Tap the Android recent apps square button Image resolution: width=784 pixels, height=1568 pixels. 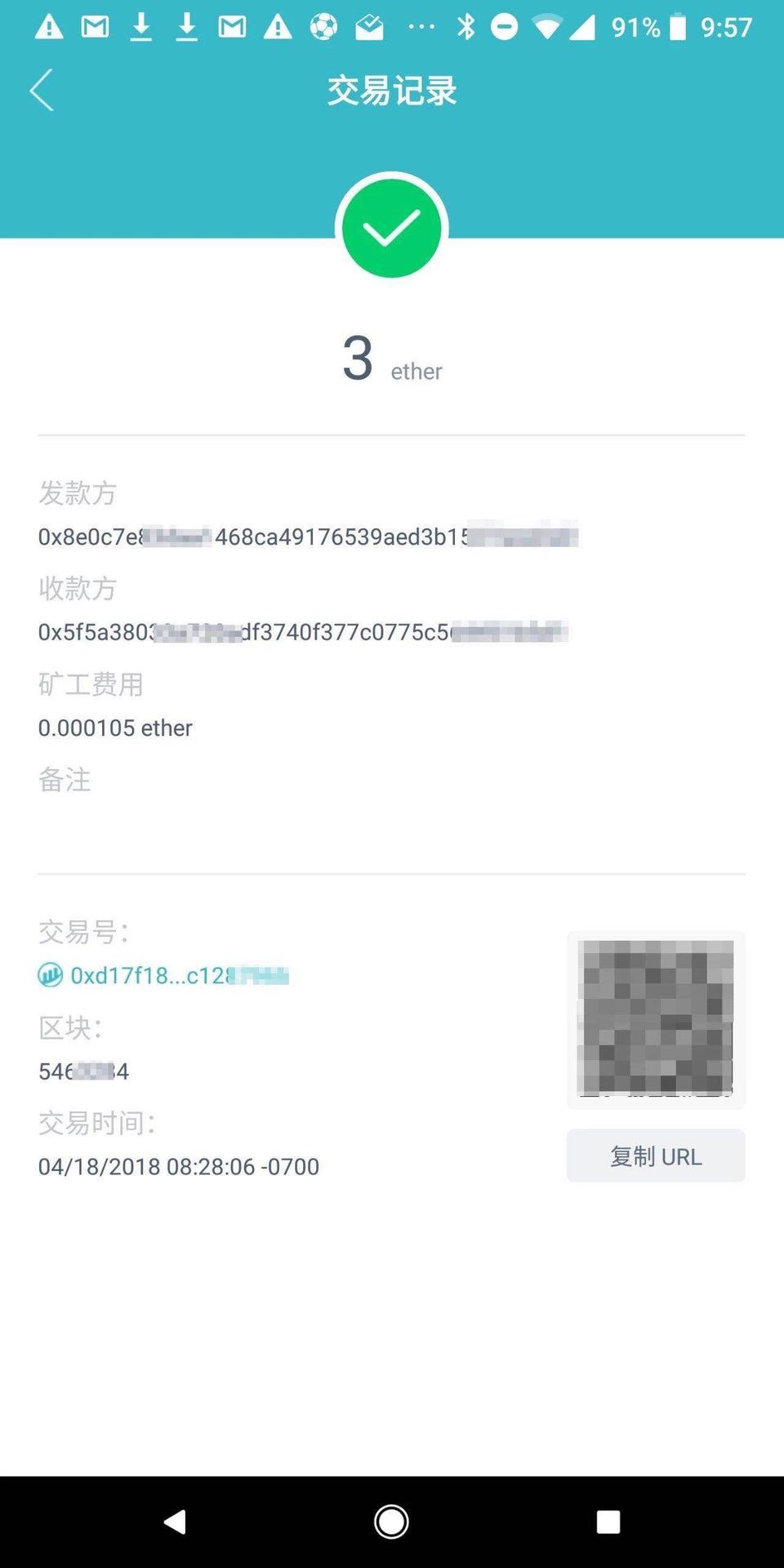coord(608,1521)
